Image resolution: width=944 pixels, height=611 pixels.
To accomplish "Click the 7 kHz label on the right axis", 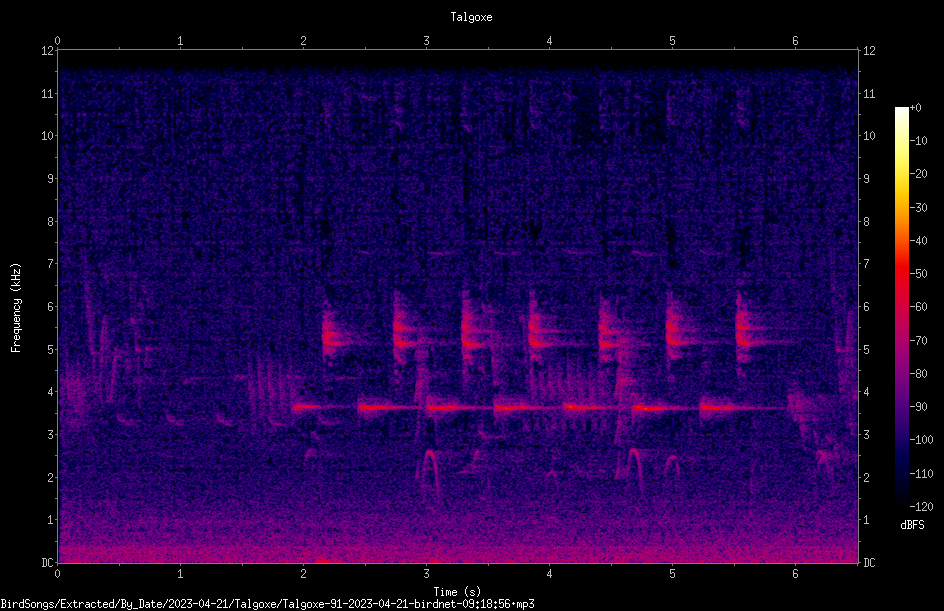I will tap(866, 264).
